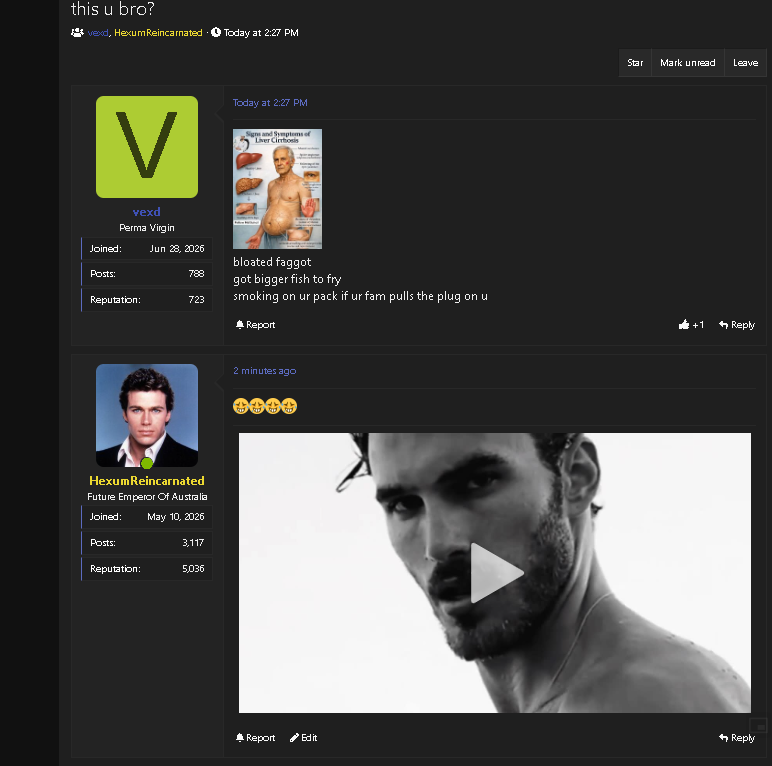The height and width of the screenshot is (766, 772).
Task: Edit HexumReincarnated's message
Action: (x=303, y=737)
